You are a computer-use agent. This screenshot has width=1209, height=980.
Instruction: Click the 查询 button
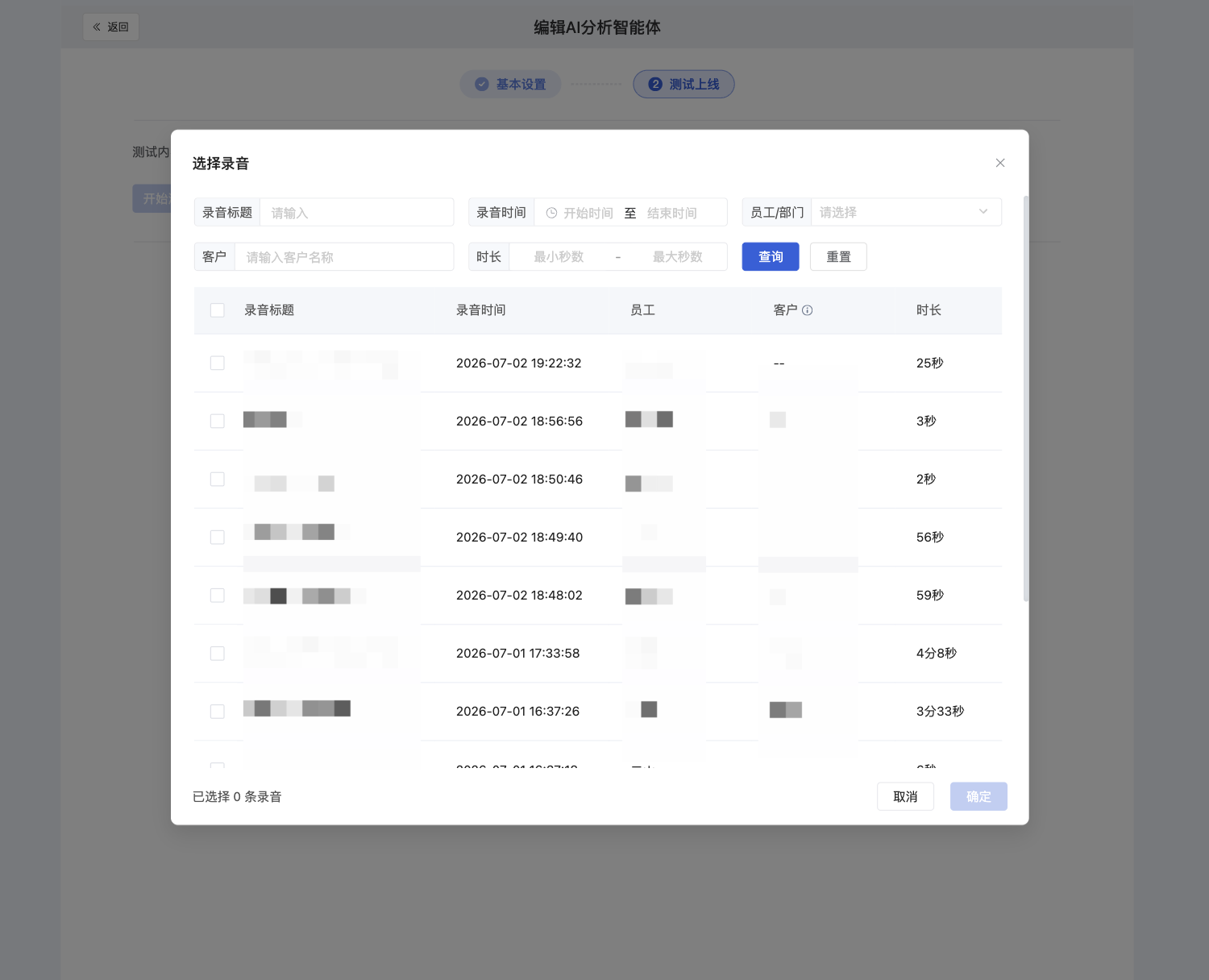(x=771, y=256)
